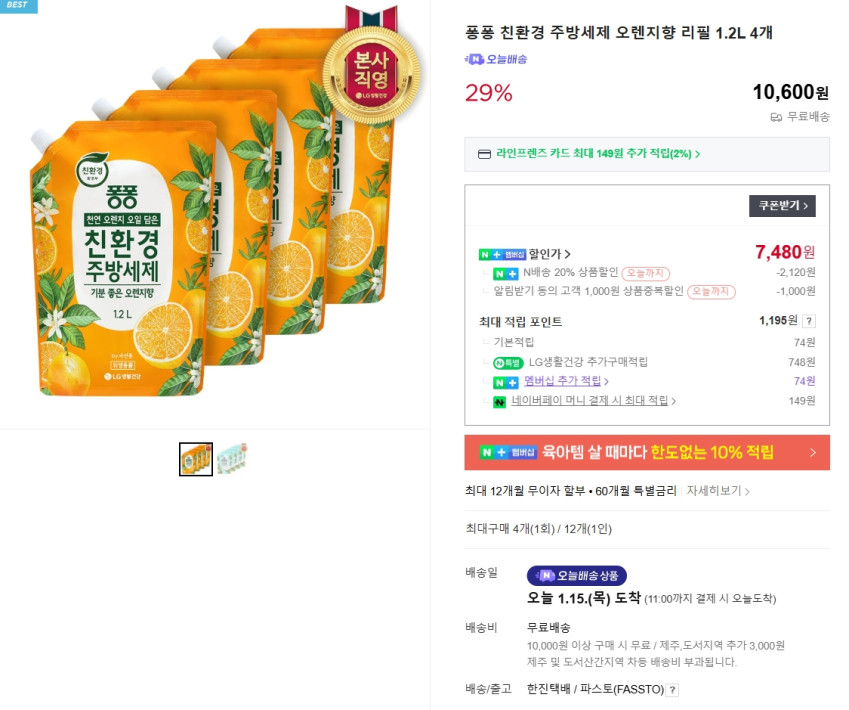Click the BEST label above the product image
849x710 pixels.
point(18,5)
